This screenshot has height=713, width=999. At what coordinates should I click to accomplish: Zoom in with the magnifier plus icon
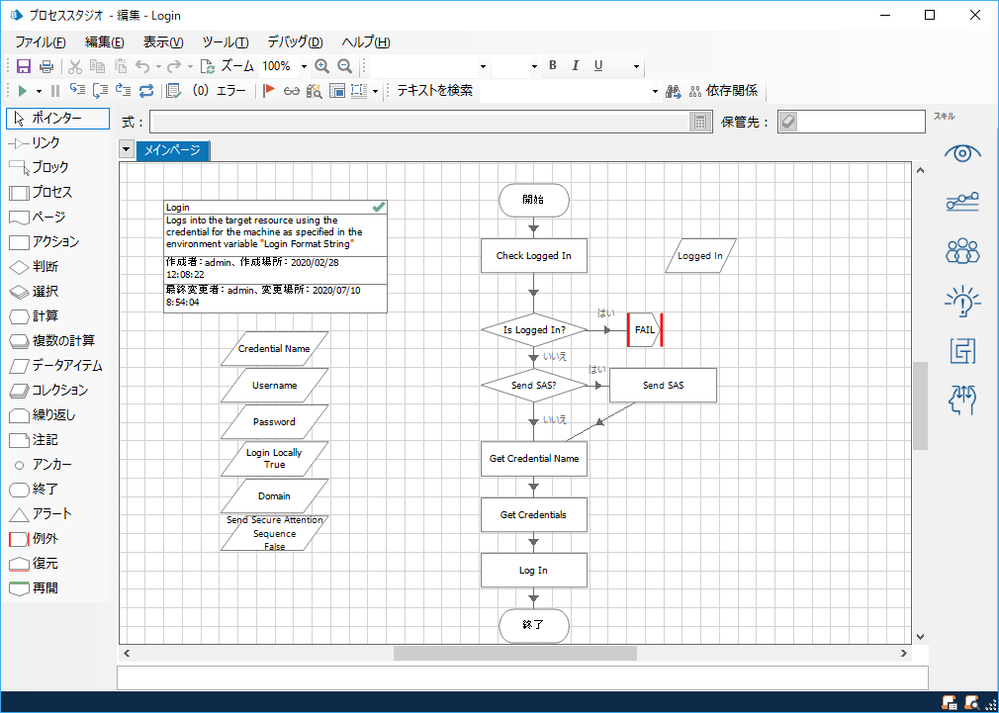pos(322,66)
